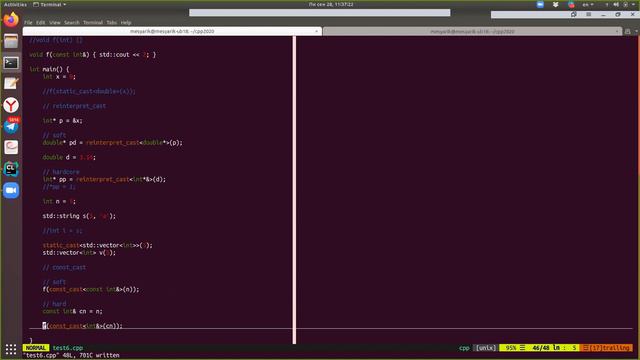The width and height of the screenshot is (640, 360).
Task: Click the Zoom tray icon in top bar
Action: [540, 4]
